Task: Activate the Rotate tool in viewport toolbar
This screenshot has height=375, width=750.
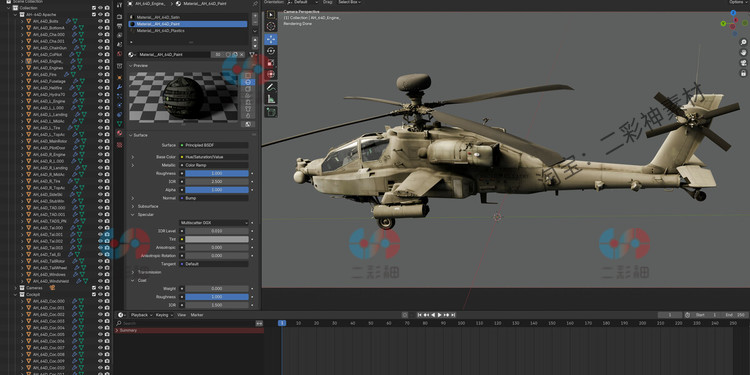Action: coord(271,51)
